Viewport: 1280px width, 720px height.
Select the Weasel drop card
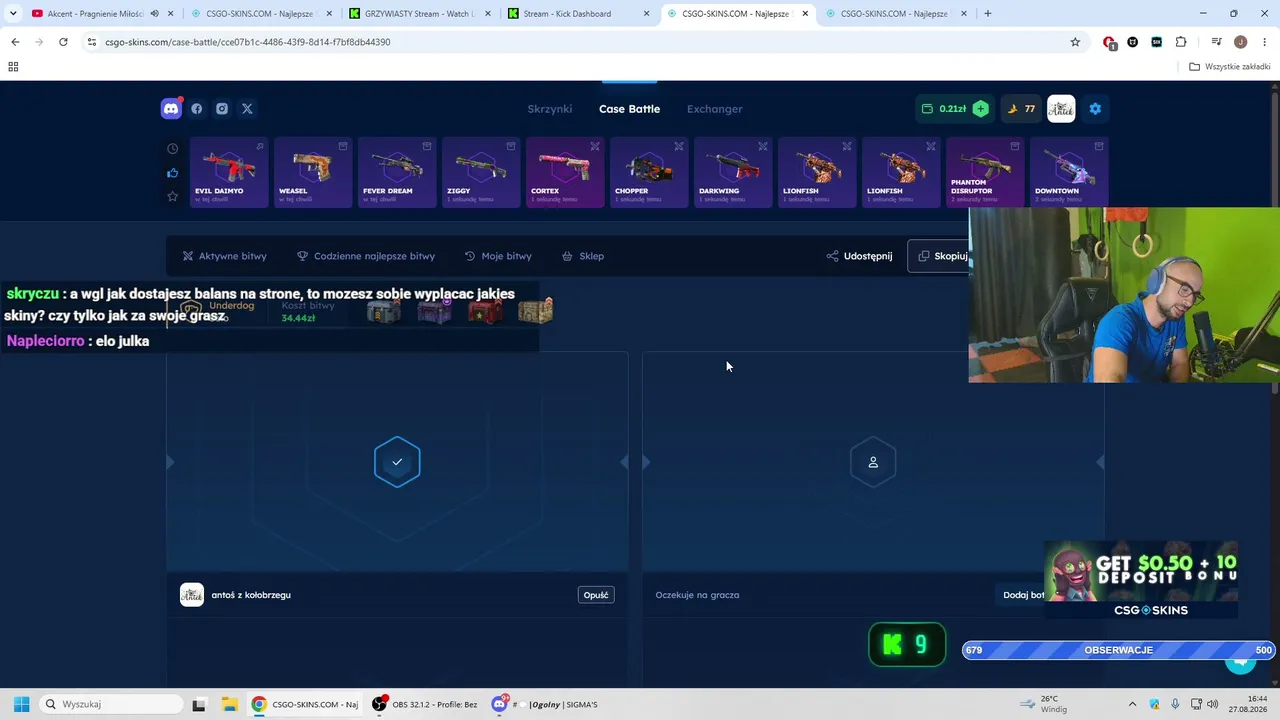point(313,172)
